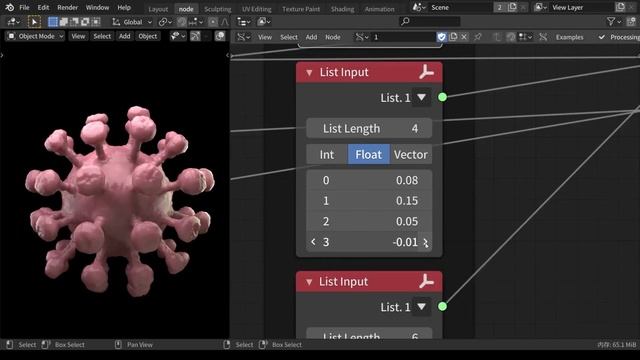Browse node trees with the tree dropdown

(x=362, y=37)
